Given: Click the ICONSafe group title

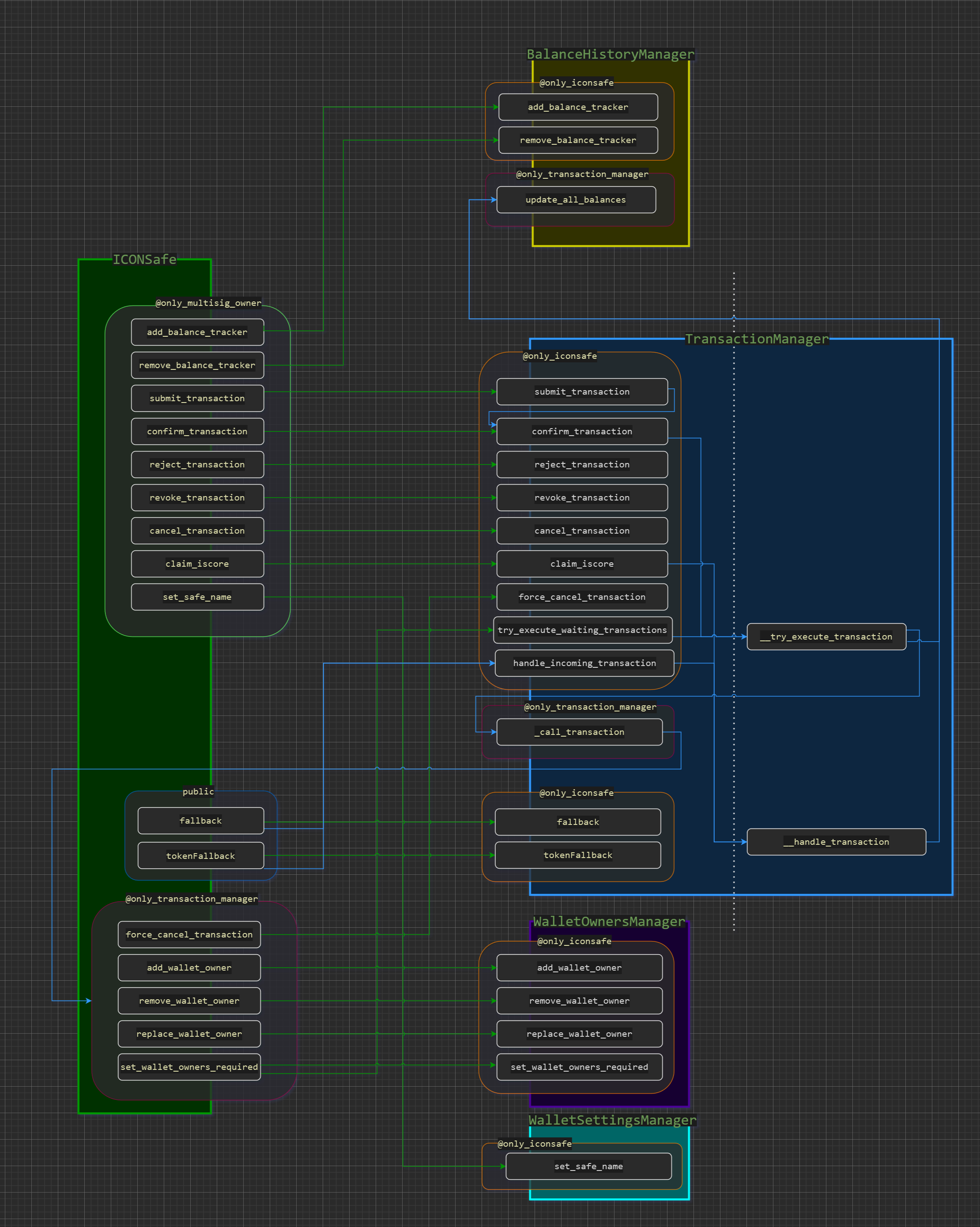Looking at the screenshot, I should click(x=144, y=260).
